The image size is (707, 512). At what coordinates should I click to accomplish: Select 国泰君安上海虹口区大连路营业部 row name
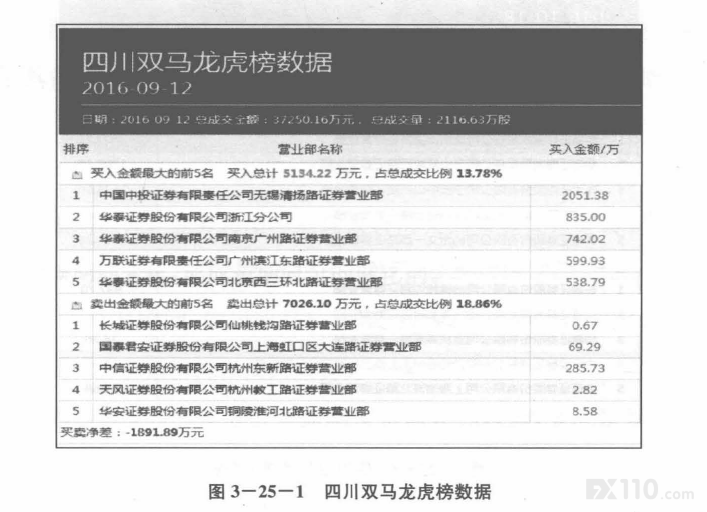[x=260, y=347]
